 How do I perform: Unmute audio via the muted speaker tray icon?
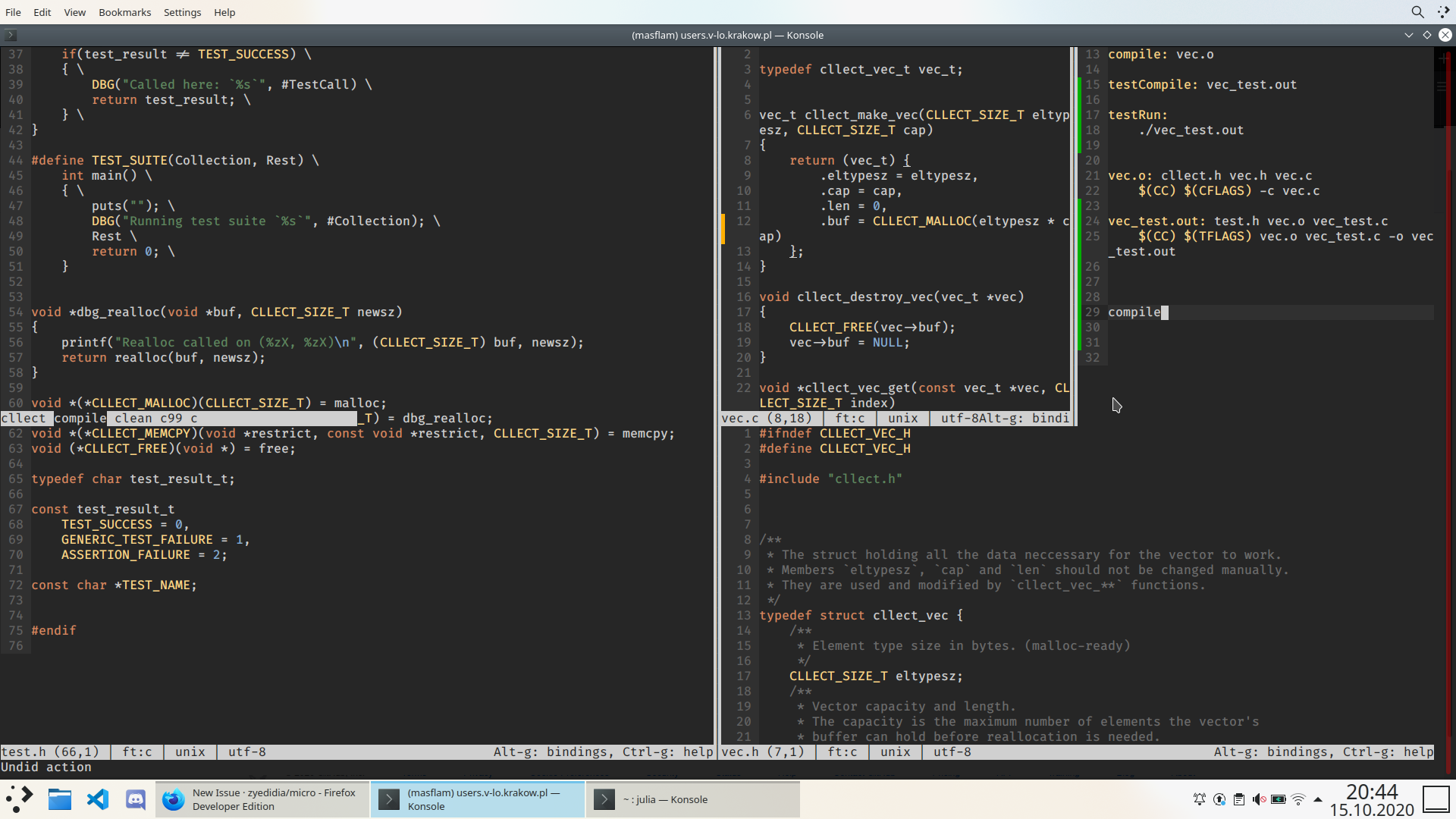tap(1258, 799)
